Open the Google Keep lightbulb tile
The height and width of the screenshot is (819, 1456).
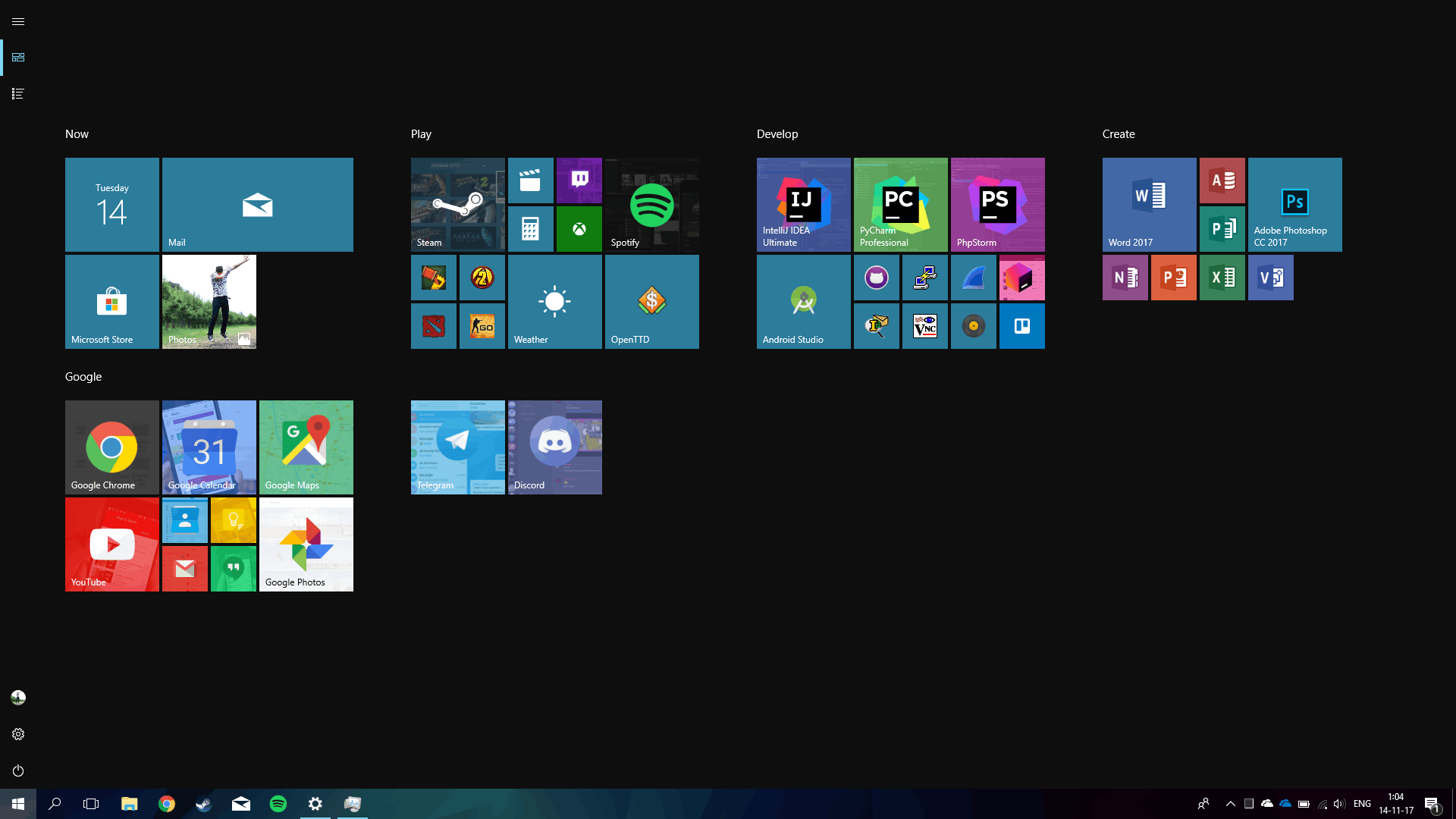click(234, 520)
